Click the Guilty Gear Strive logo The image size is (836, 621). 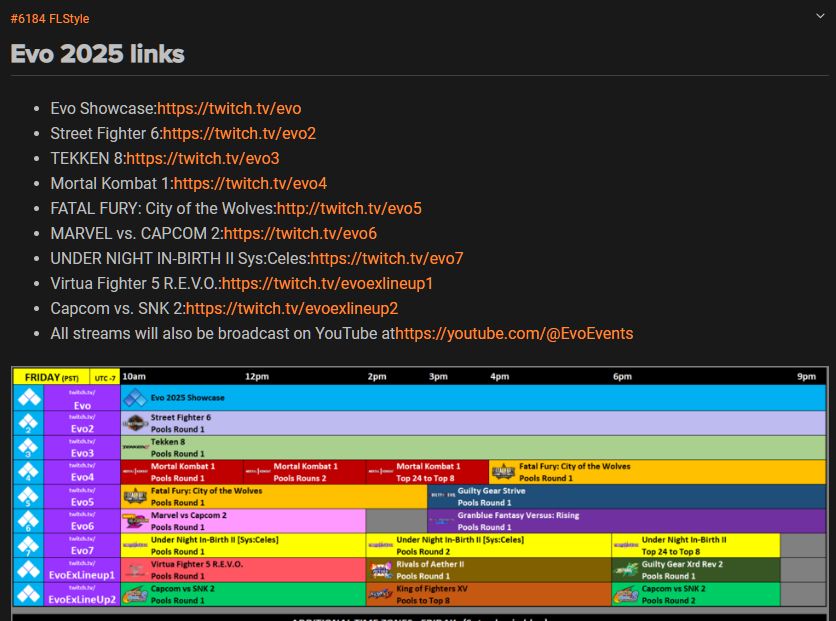point(442,496)
